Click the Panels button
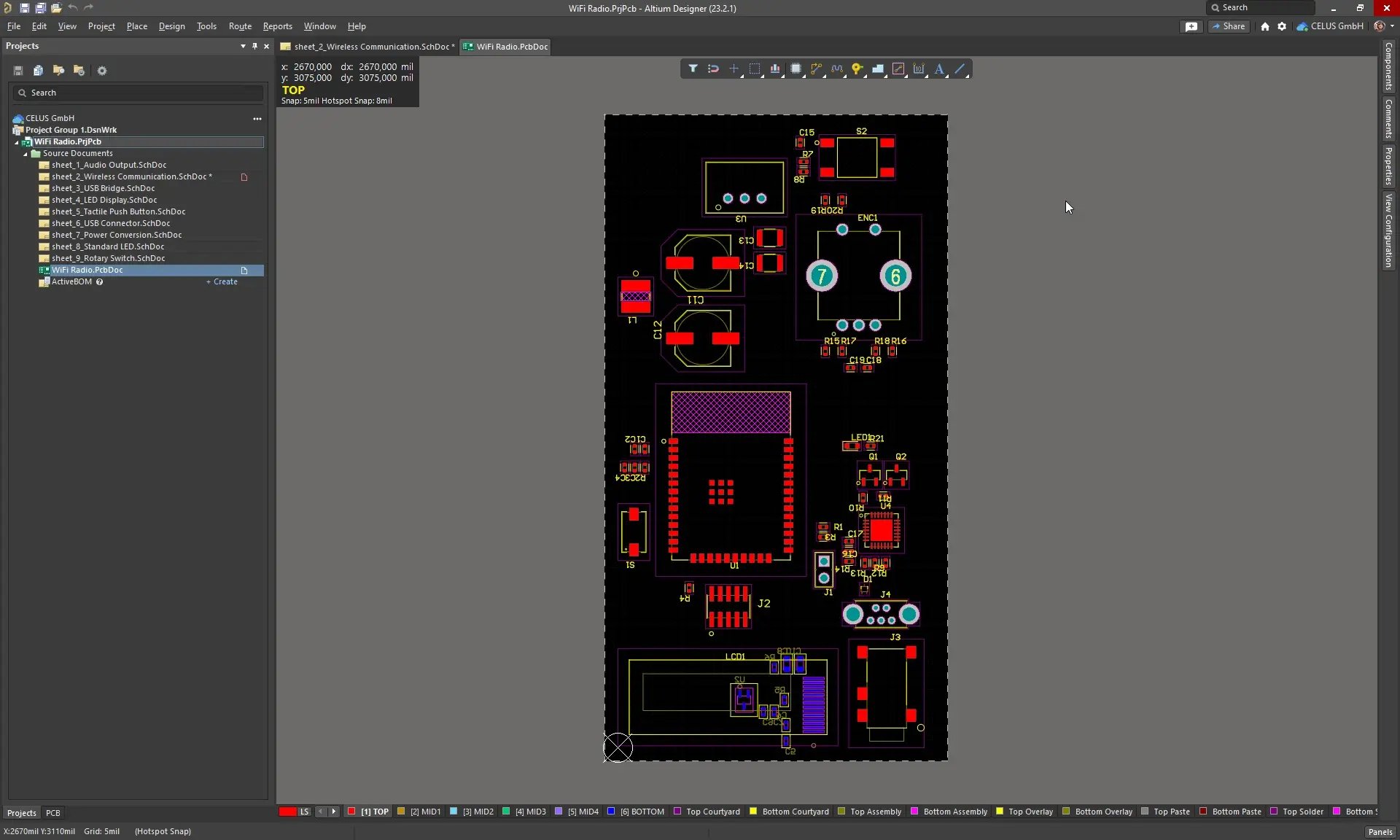 (x=1380, y=832)
